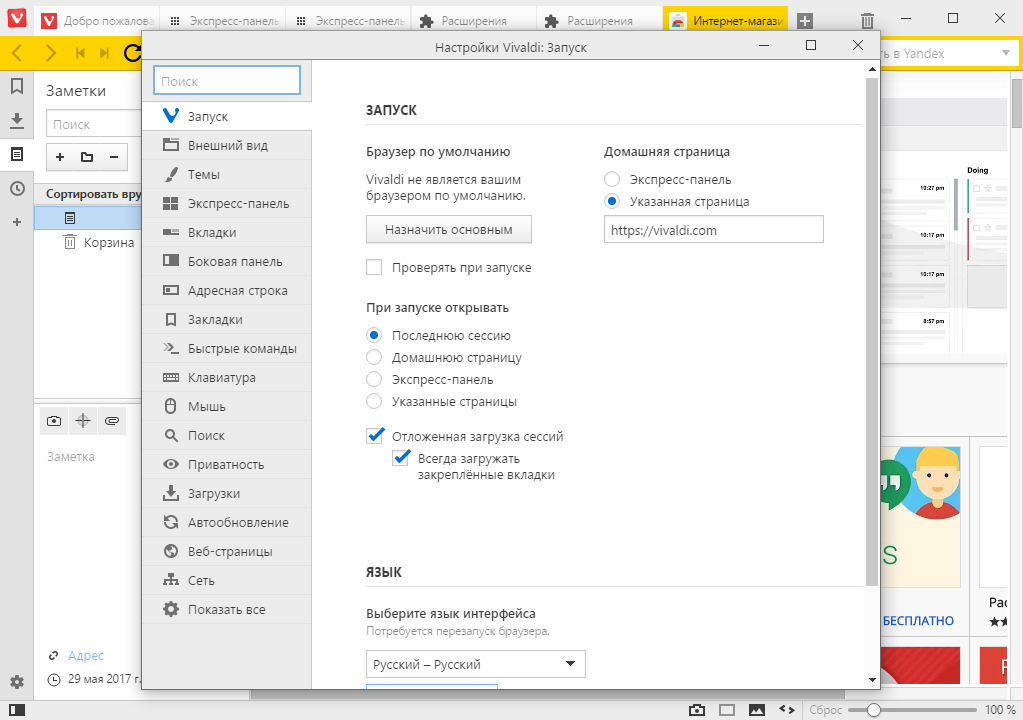Viewport: 1023px width, 720px height.
Task: Adjust the page zoom slider
Action: (x=874, y=710)
